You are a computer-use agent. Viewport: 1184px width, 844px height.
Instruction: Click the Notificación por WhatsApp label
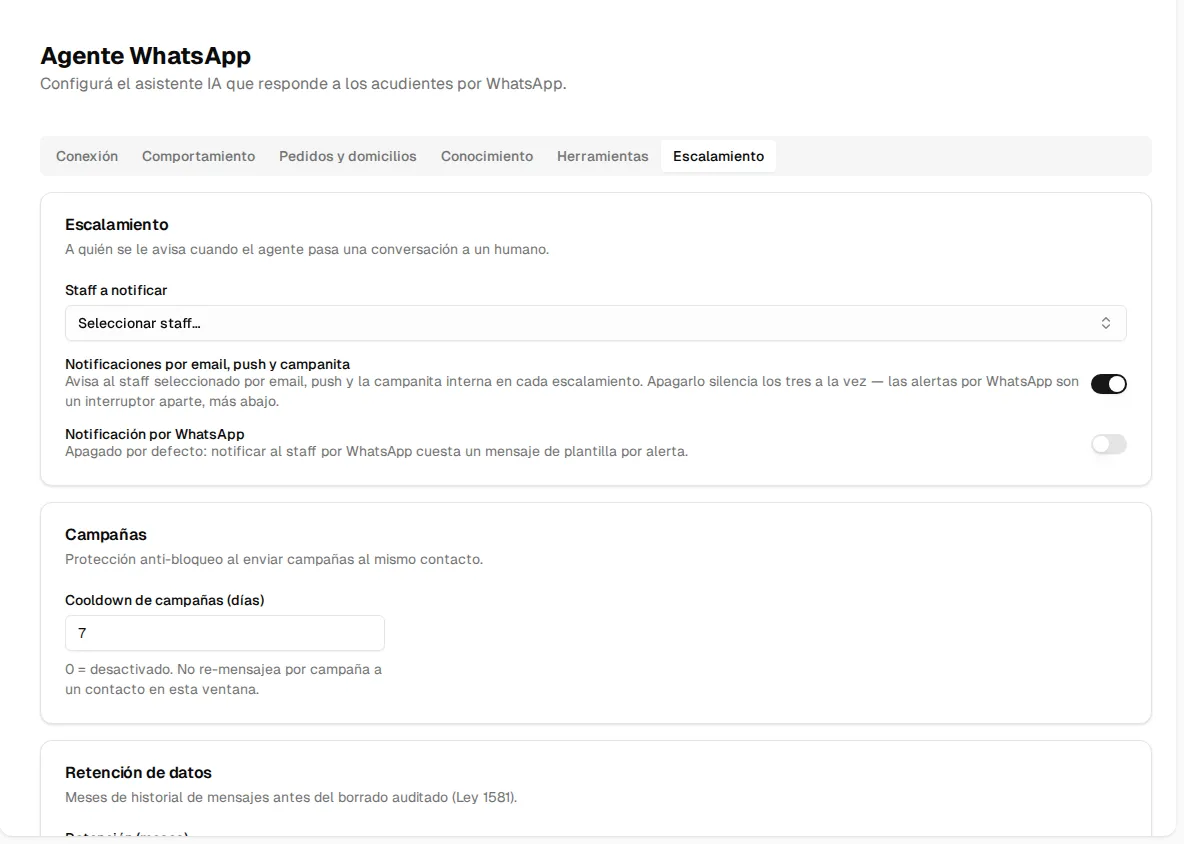coord(155,434)
